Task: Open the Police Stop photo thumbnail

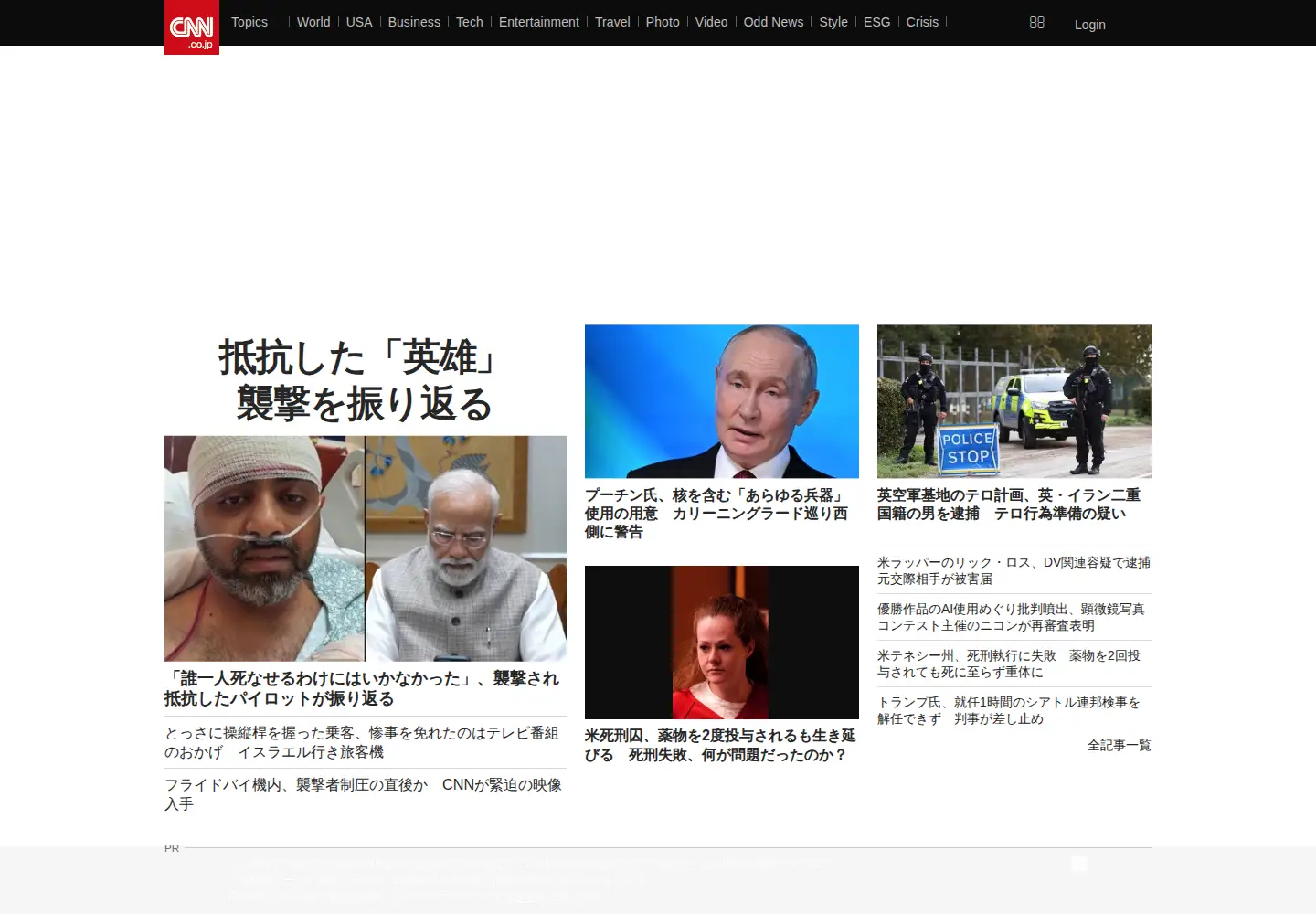Action: (1014, 401)
